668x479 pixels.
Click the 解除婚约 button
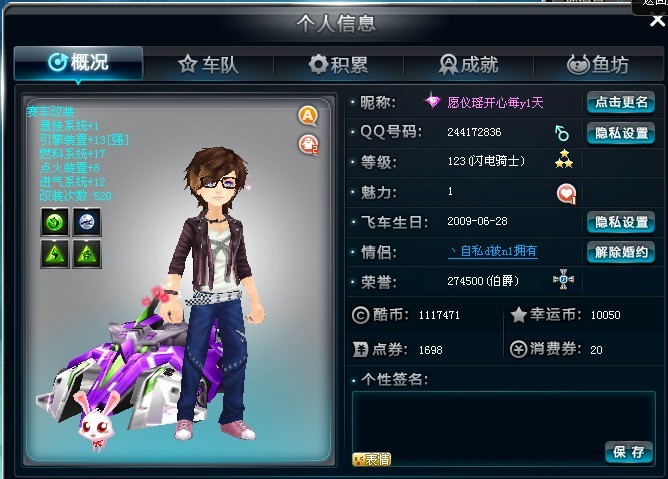(621, 252)
